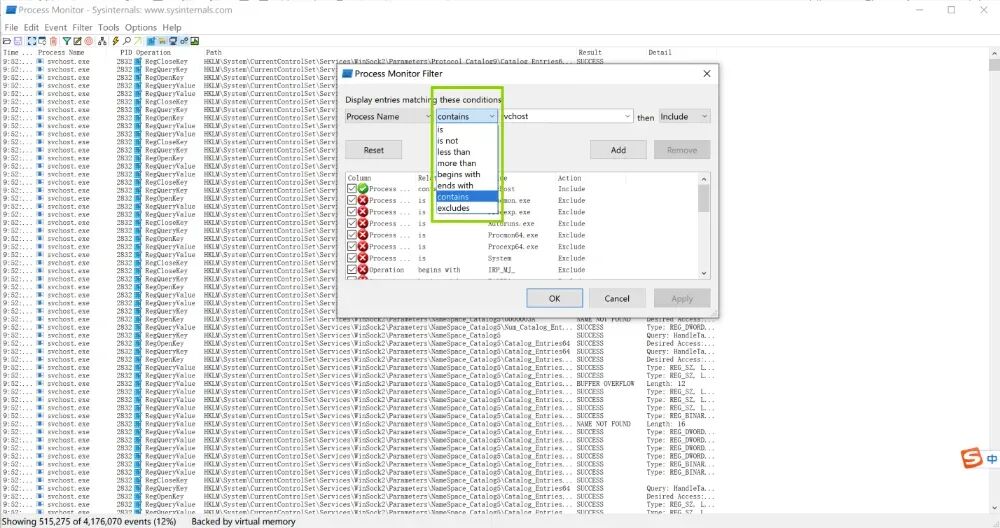
Task: Open the Tools menu
Action: click(x=108, y=27)
